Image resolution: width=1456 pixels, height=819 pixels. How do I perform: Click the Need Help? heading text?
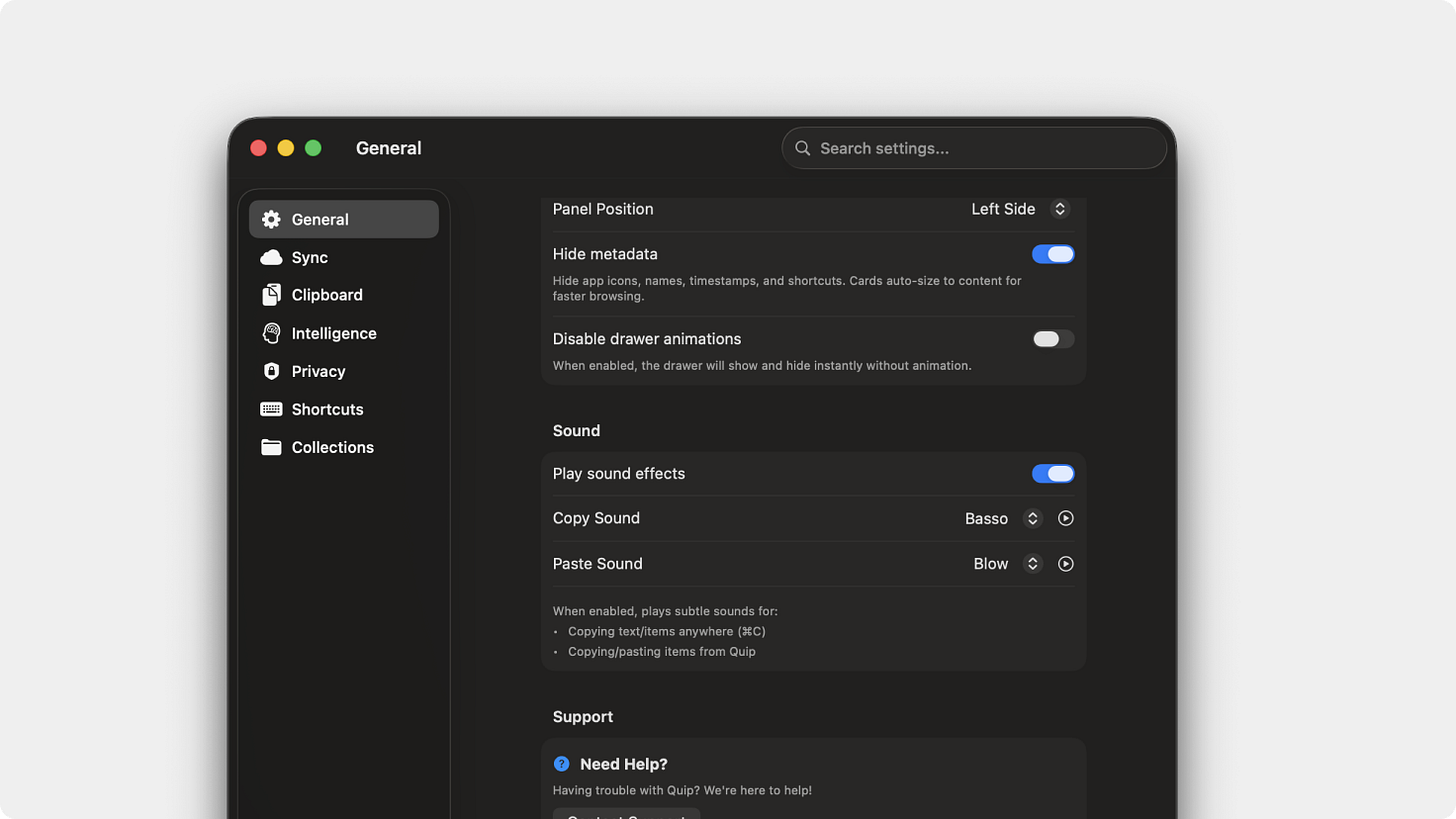pos(624,764)
